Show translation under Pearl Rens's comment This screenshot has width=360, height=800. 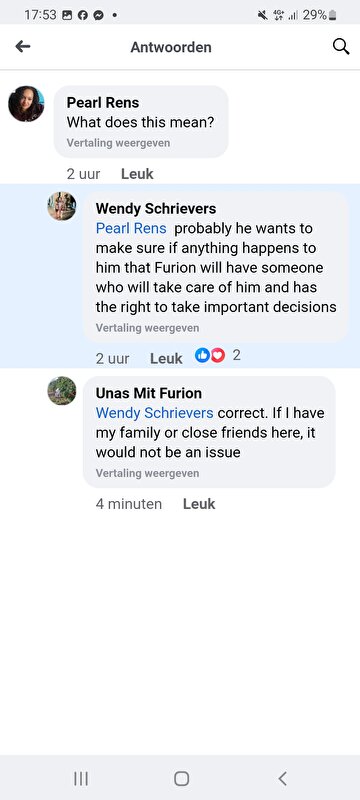point(118,143)
